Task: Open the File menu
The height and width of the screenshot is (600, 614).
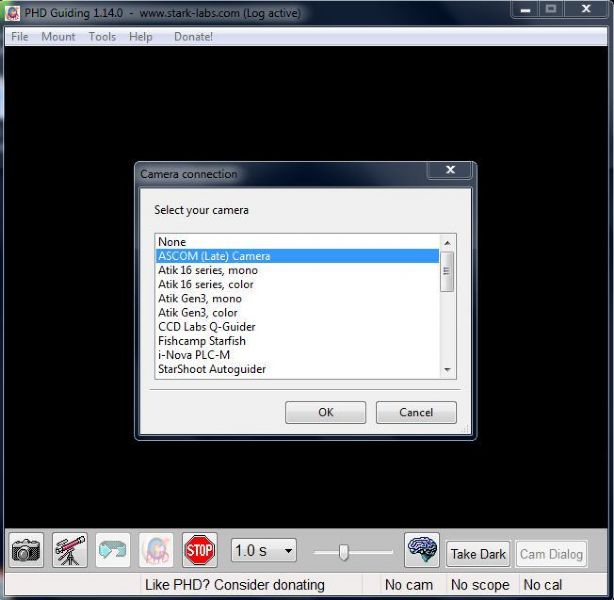Action: (20, 37)
